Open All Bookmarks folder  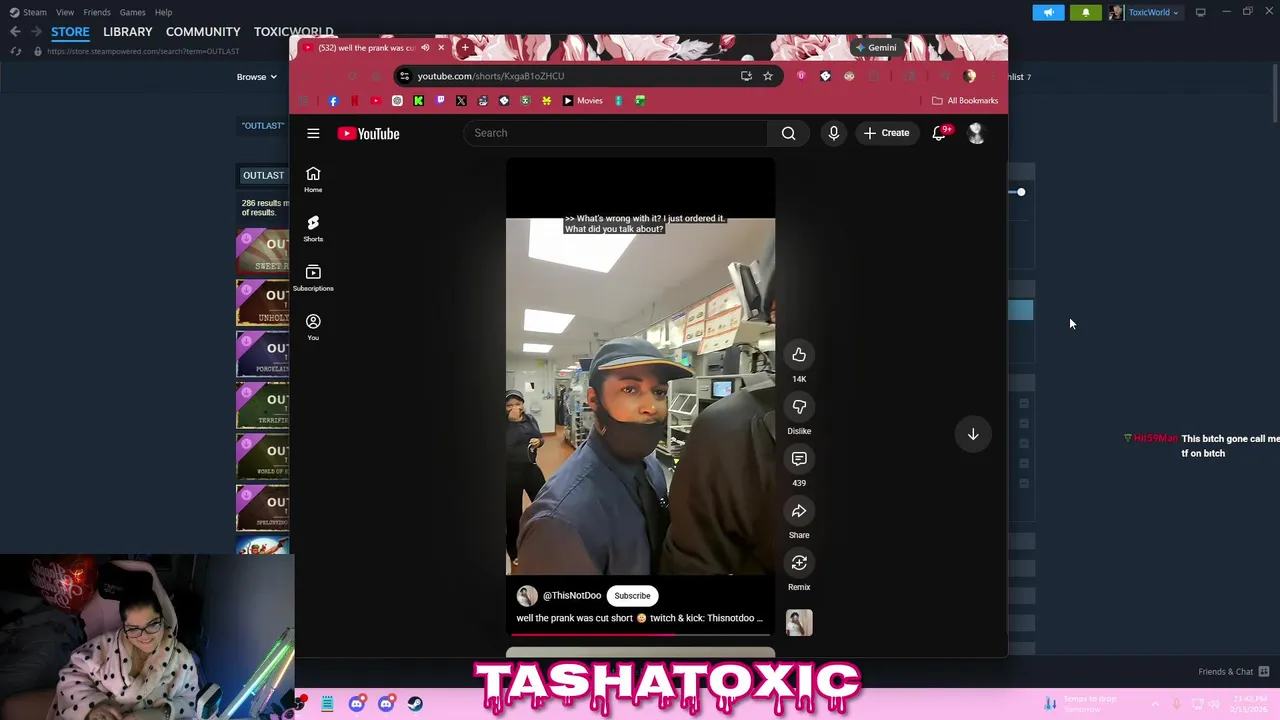point(965,100)
